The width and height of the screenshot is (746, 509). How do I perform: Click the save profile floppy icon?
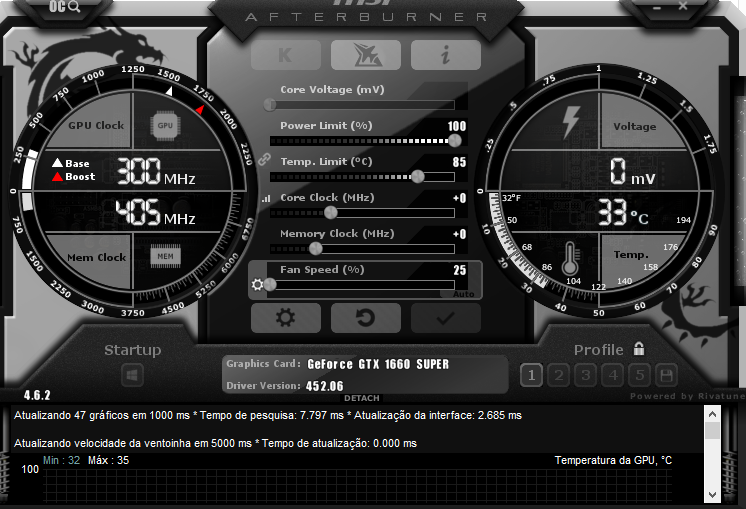point(667,375)
